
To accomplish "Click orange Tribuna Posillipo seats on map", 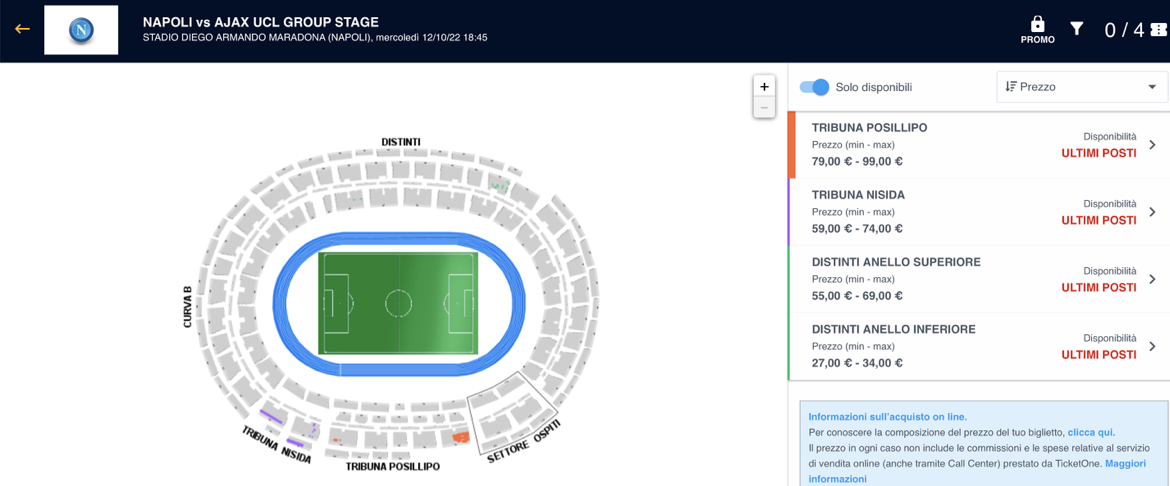I will tap(460, 437).
